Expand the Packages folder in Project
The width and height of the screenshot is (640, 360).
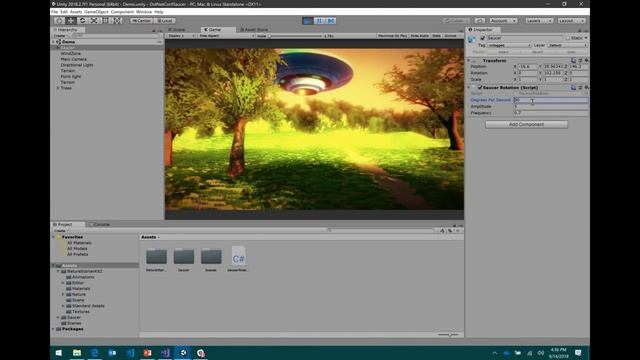pyautogui.click(x=53, y=329)
